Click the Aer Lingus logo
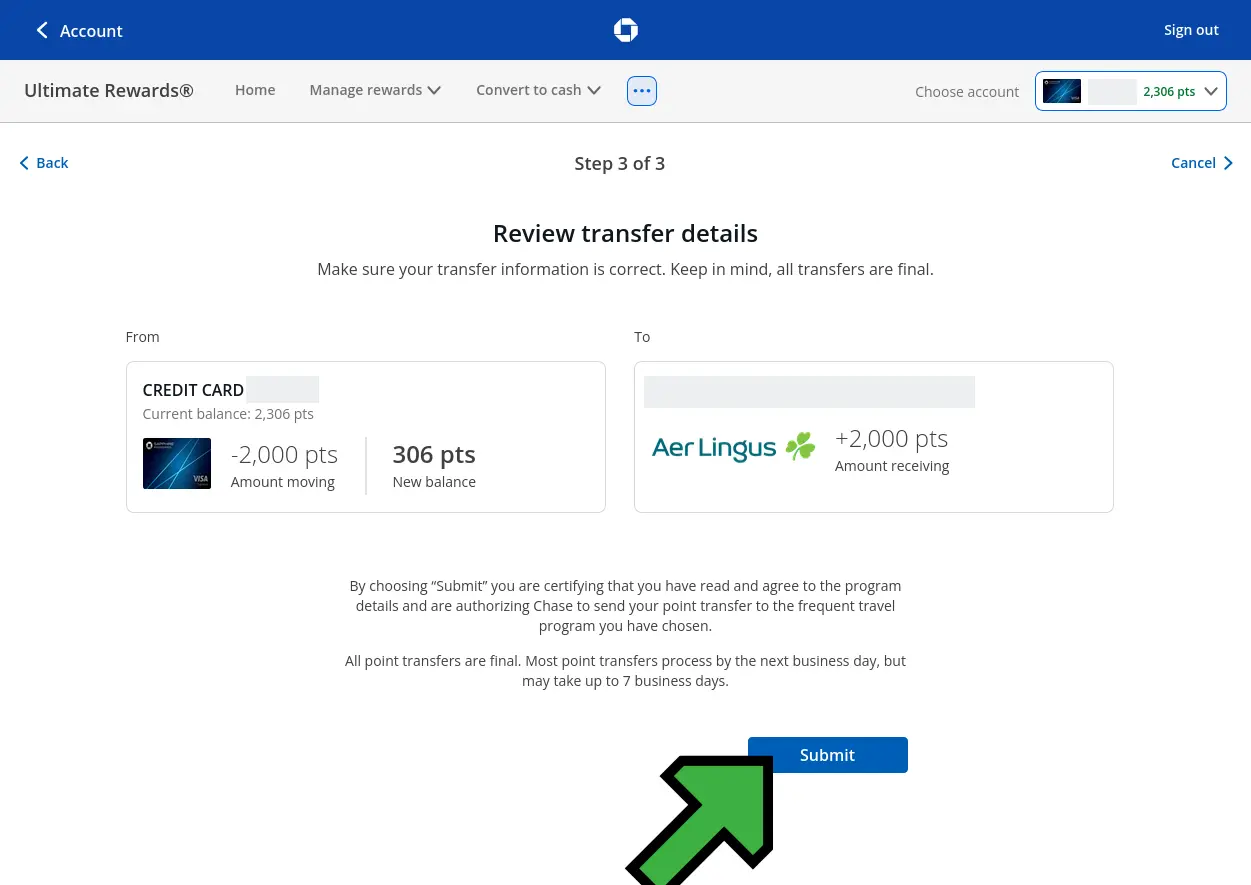 (734, 447)
